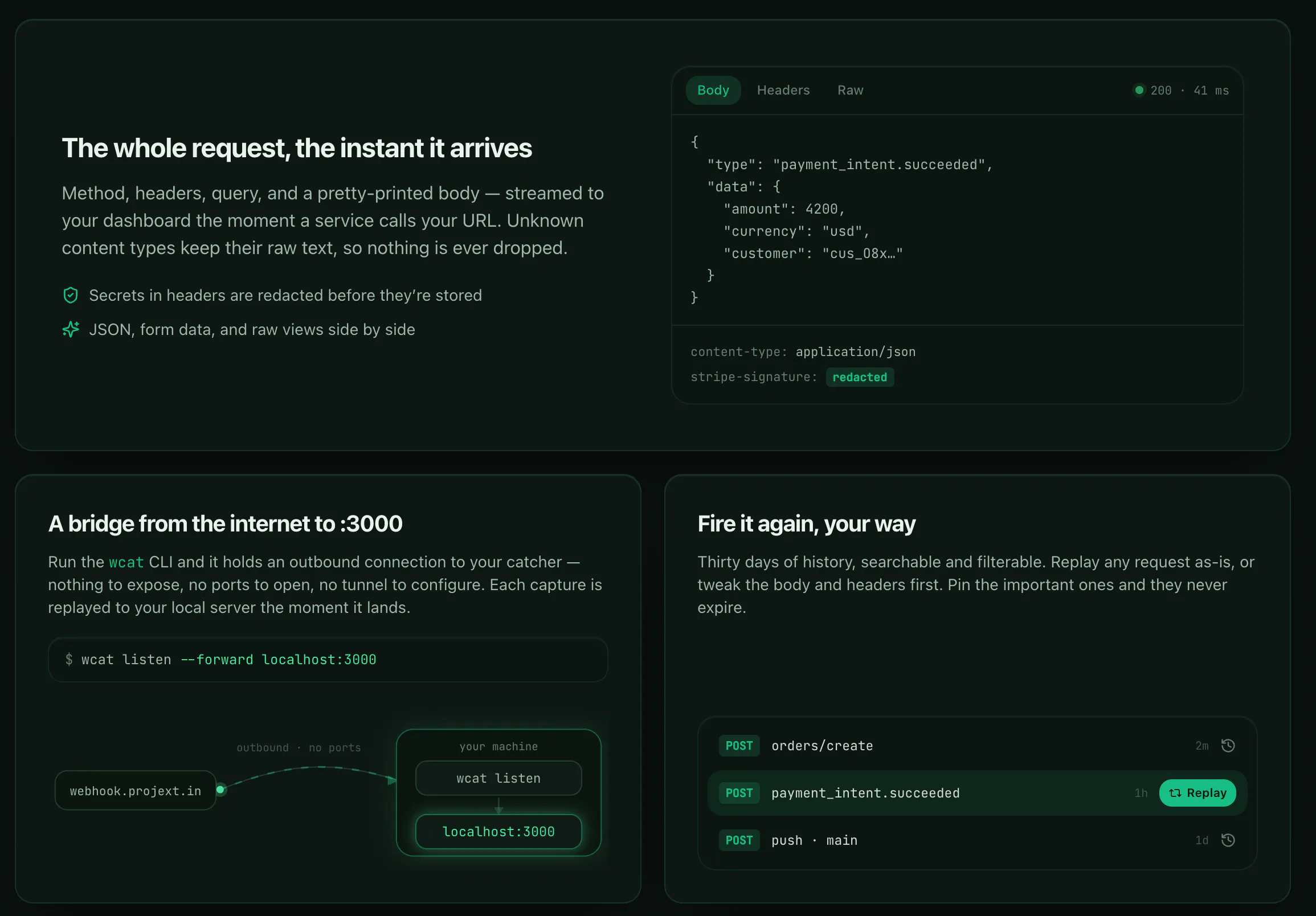Switch to the Body tab

coord(713,90)
